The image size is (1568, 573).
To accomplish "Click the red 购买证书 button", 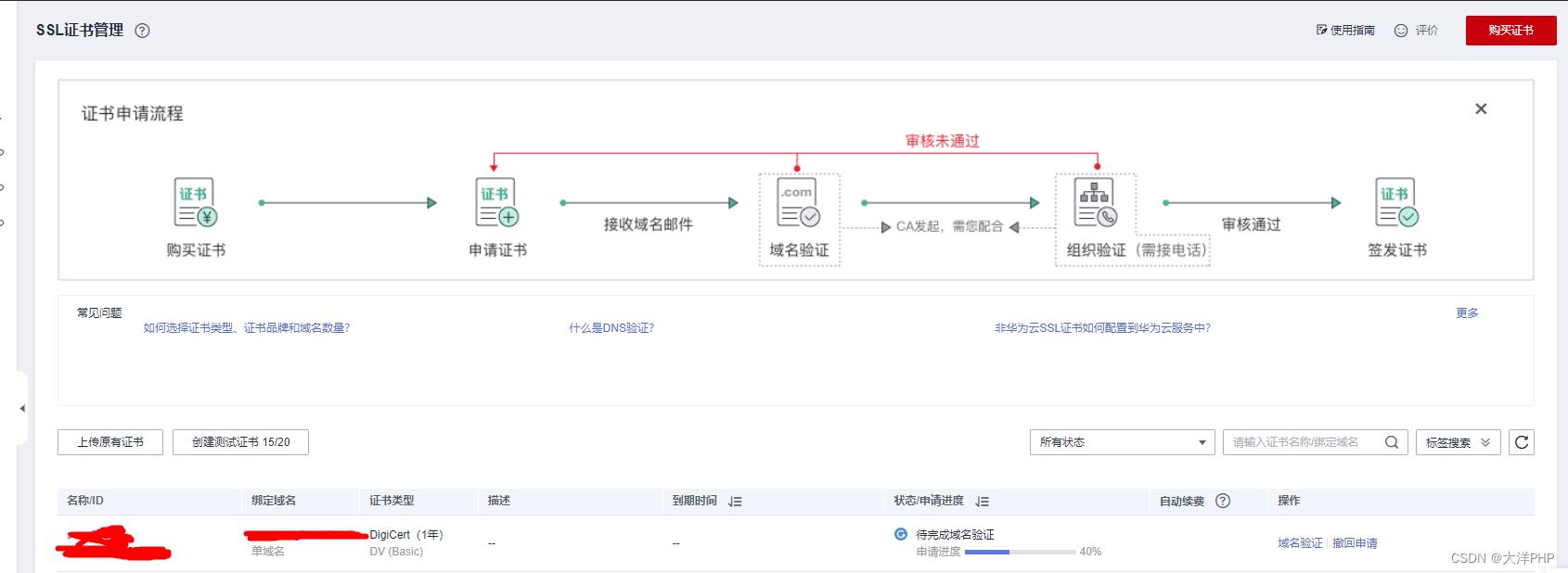I will pos(1510,31).
